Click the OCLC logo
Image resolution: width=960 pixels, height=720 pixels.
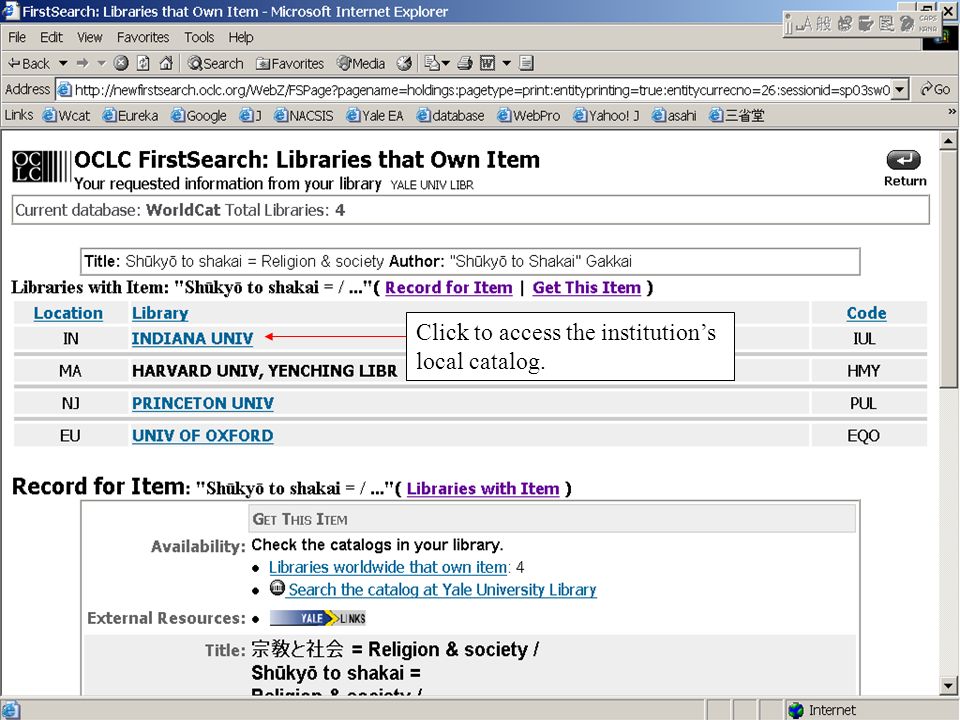pyautogui.click(x=41, y=166)
